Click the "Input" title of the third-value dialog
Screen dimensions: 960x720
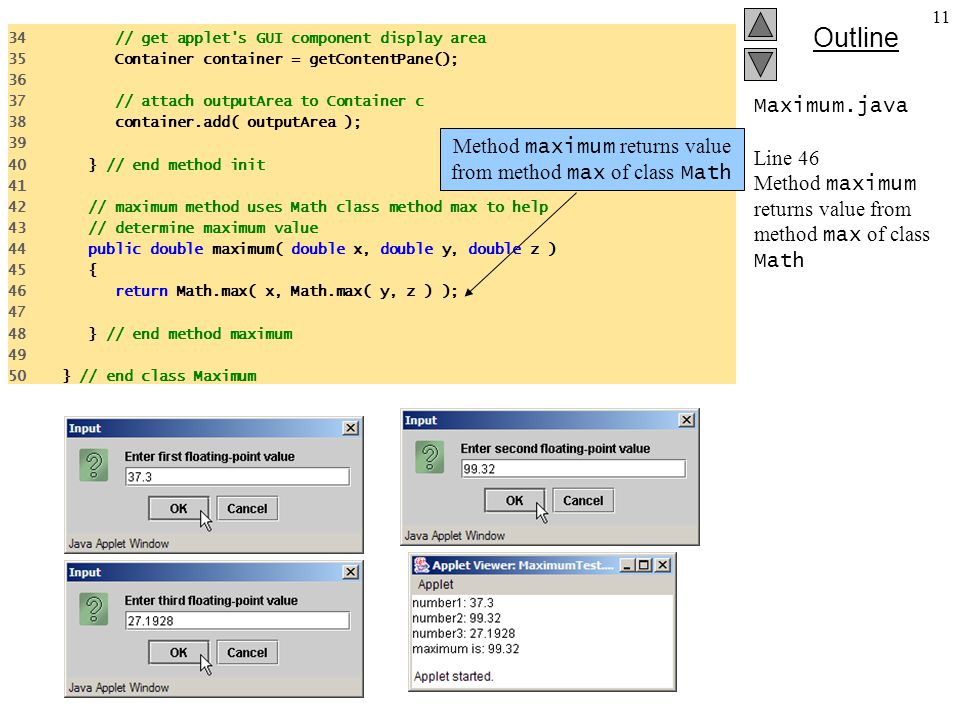[x=84, y=572]
